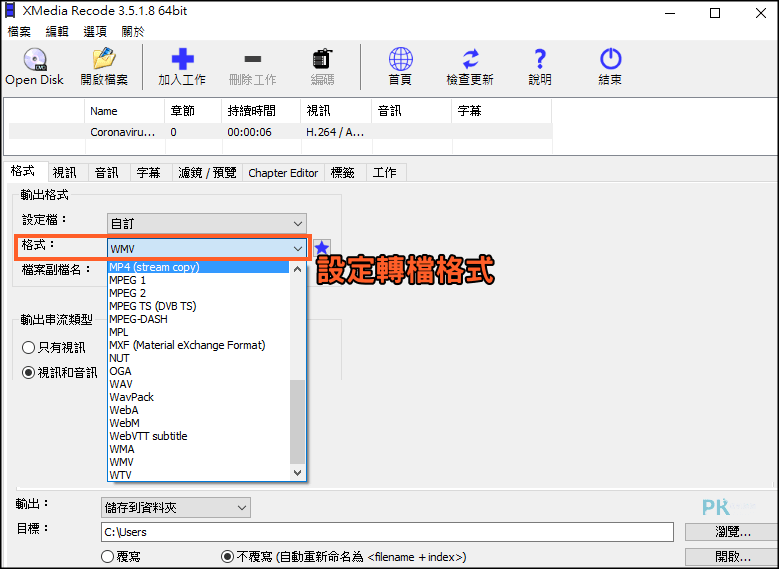
Task: Select the Coronaviru... file row
Action: point(281,132)
